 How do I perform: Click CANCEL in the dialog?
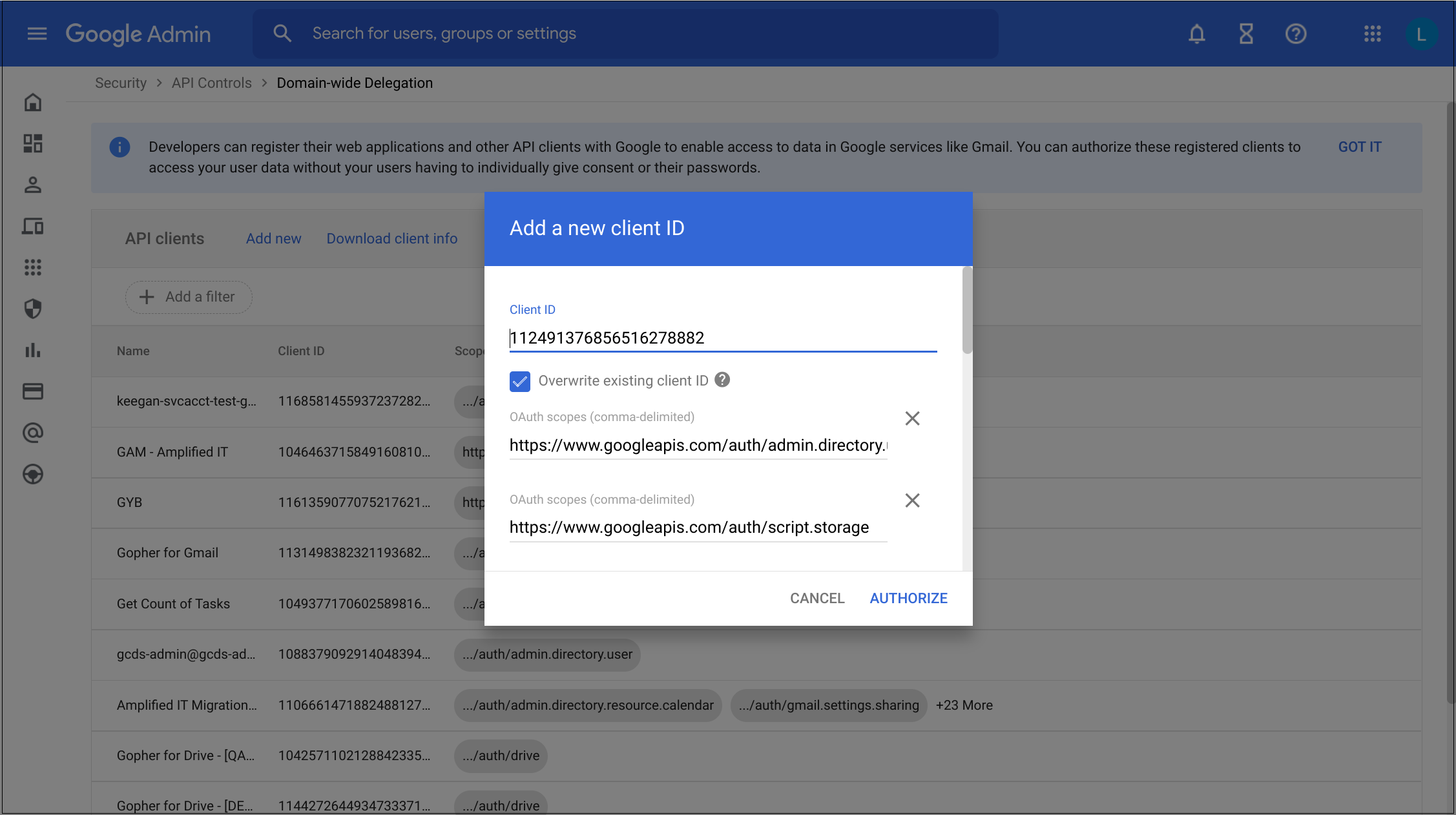[x=817, y=598]
